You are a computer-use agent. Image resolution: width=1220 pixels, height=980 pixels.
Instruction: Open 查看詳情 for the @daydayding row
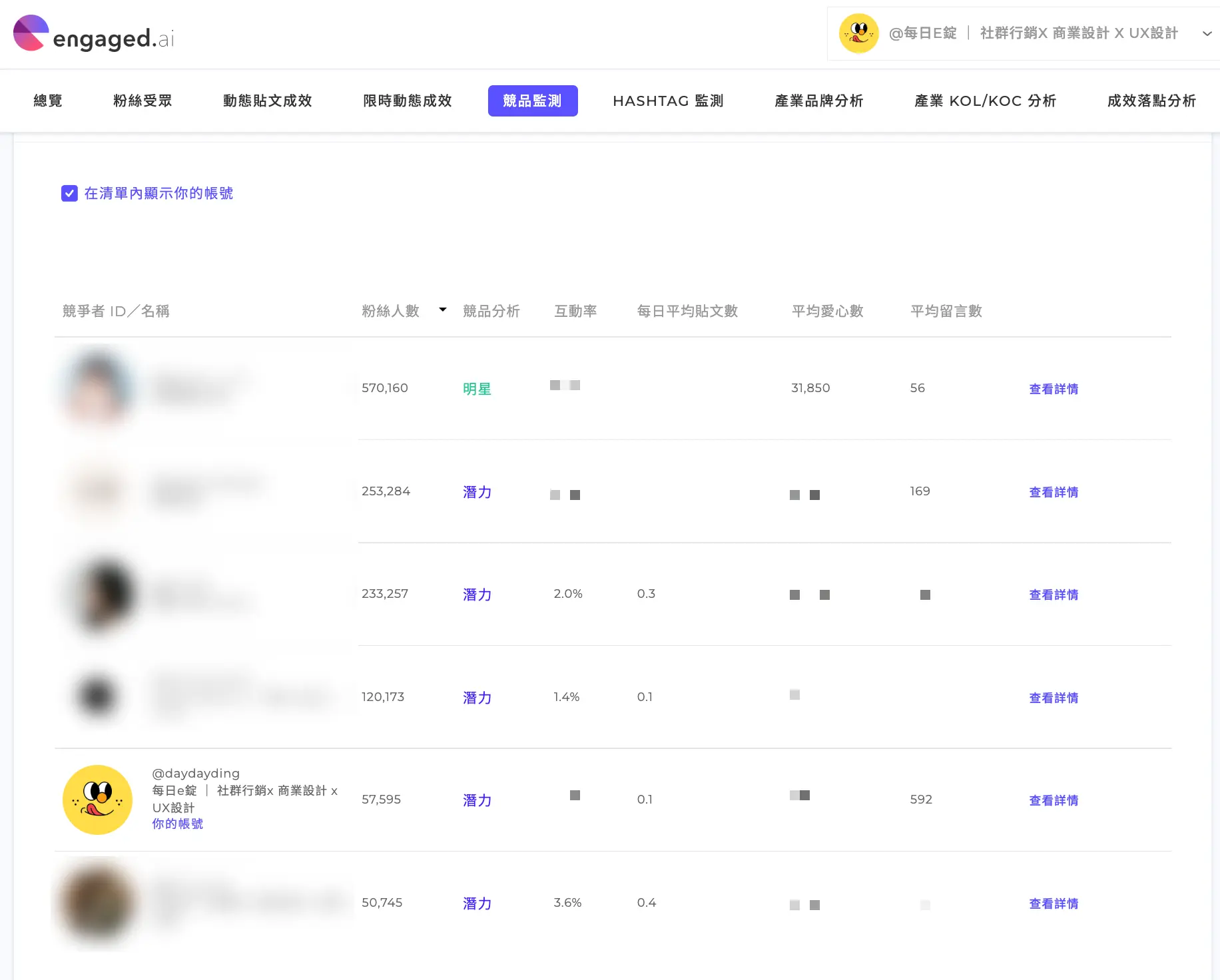[1054, 800]
